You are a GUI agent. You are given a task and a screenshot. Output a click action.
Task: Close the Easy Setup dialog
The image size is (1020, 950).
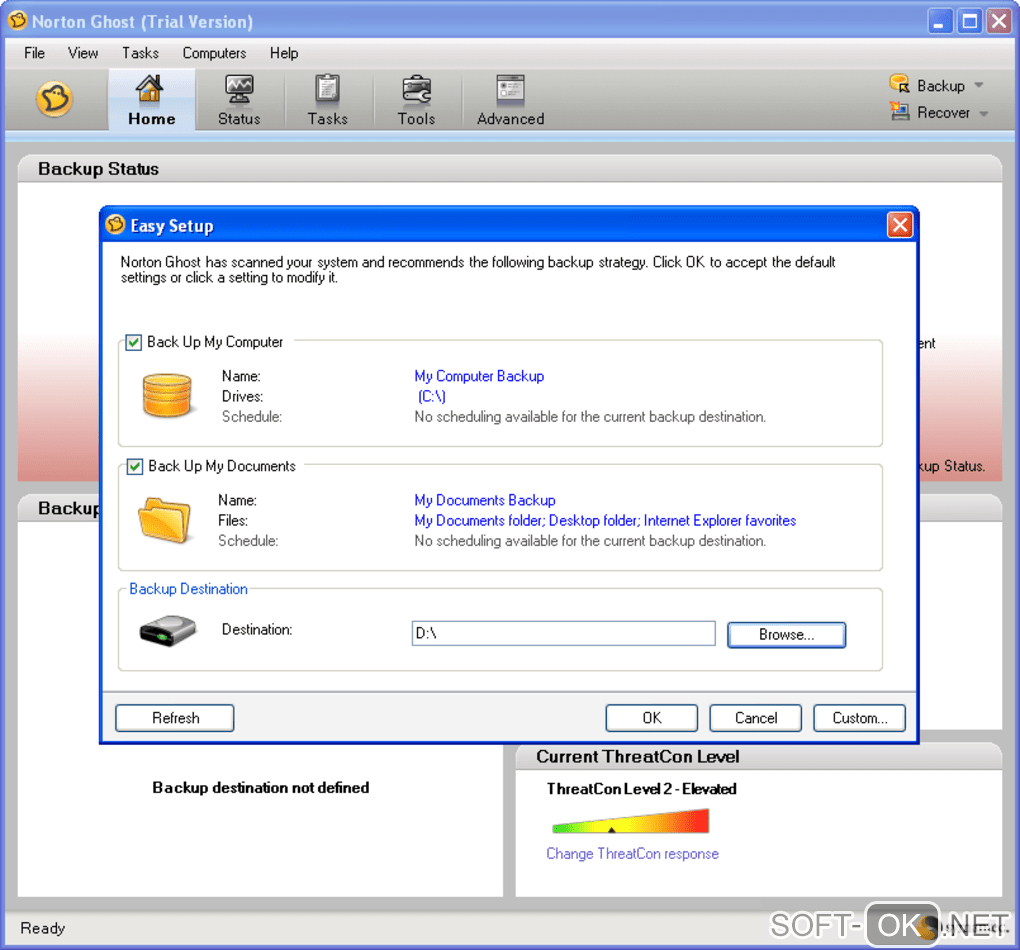(900, 225)
